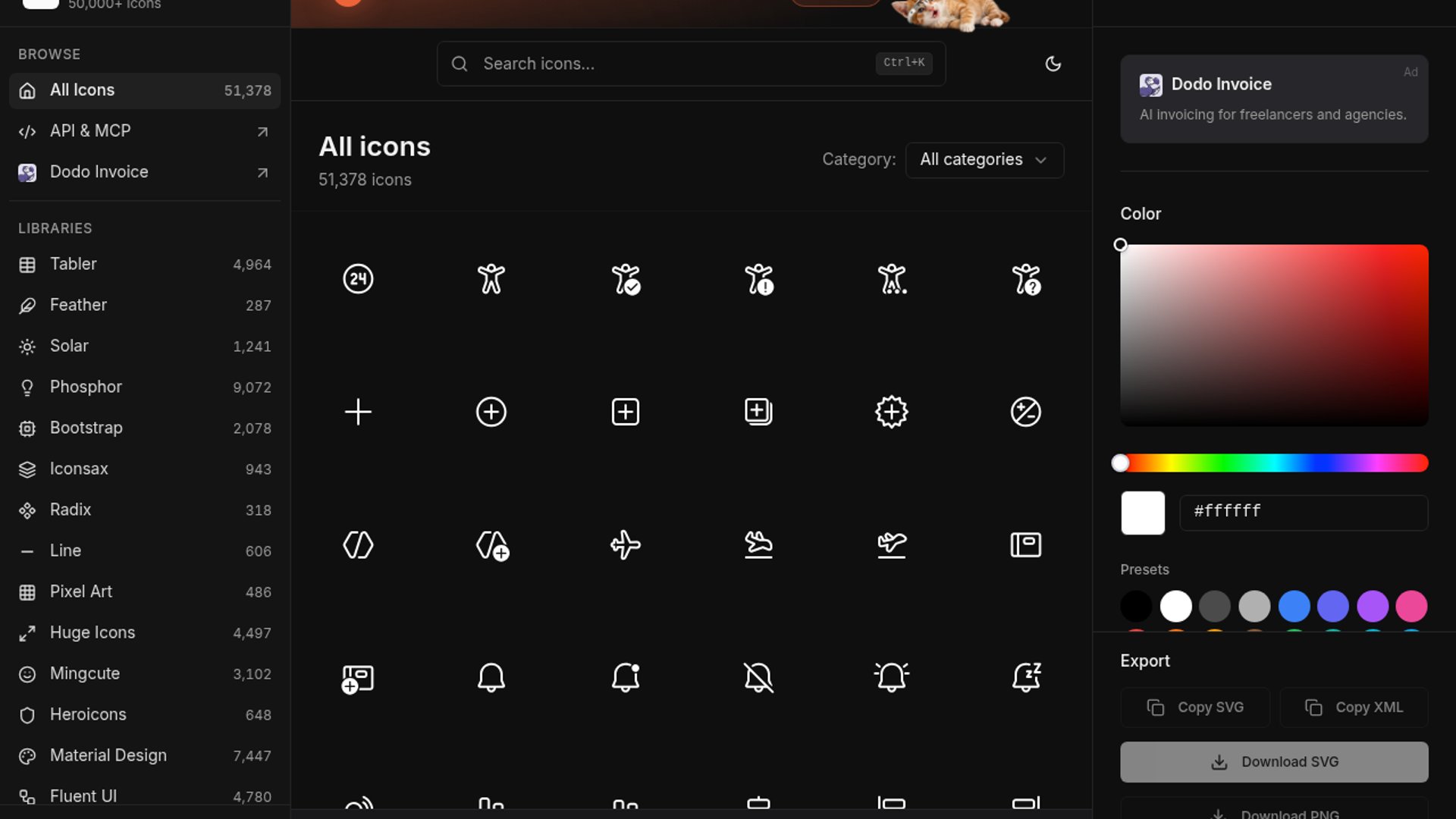Choose the plus-in-circle icon

click(x=491, y=412)
